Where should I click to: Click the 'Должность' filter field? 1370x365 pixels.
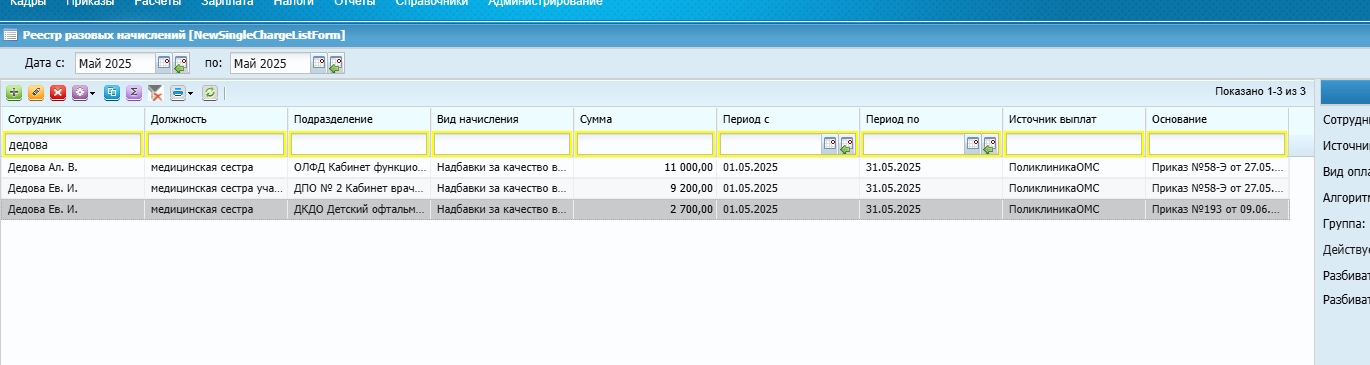(216, 144)
